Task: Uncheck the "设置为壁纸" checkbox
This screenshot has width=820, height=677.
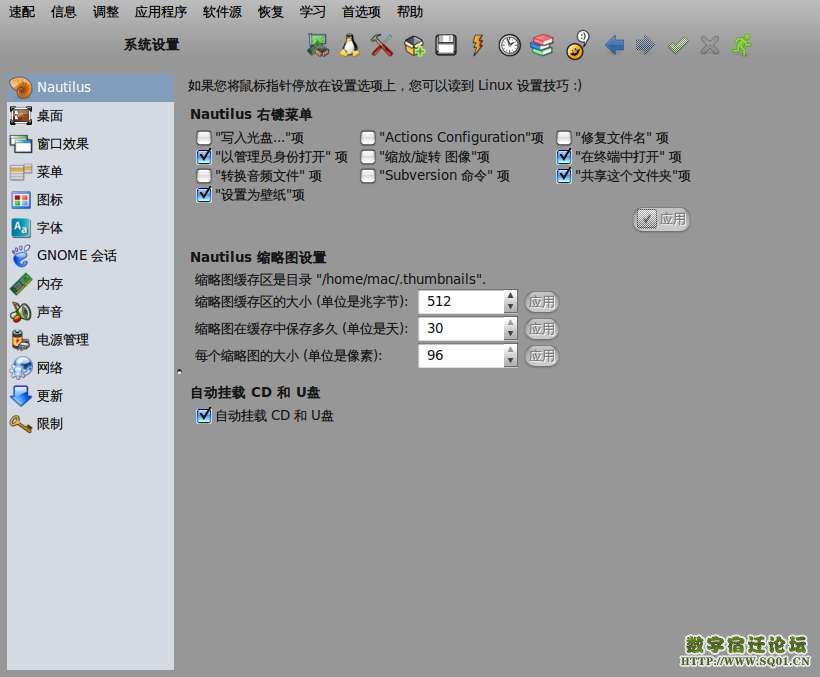Action: coord(203,194)
